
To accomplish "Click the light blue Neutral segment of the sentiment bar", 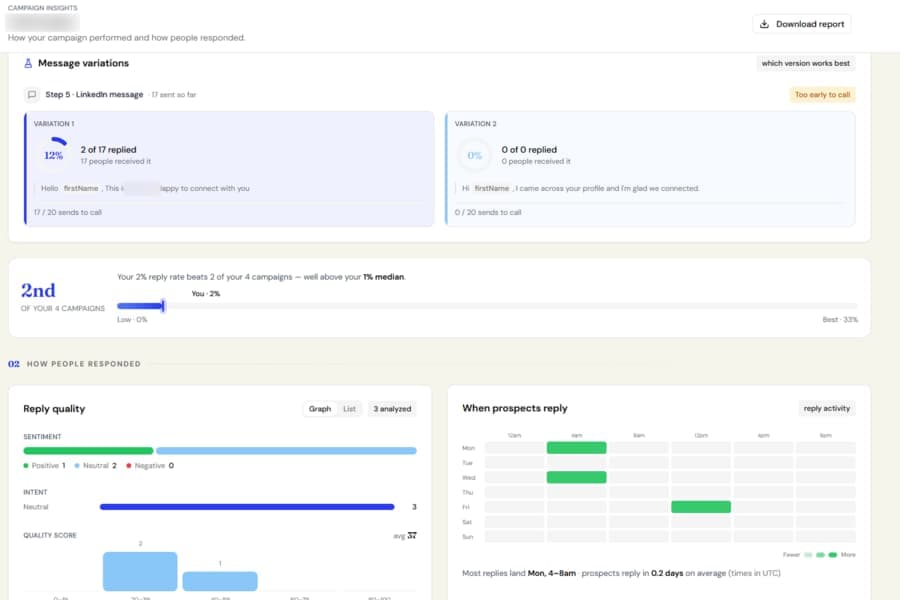I will tap(286, 451).
